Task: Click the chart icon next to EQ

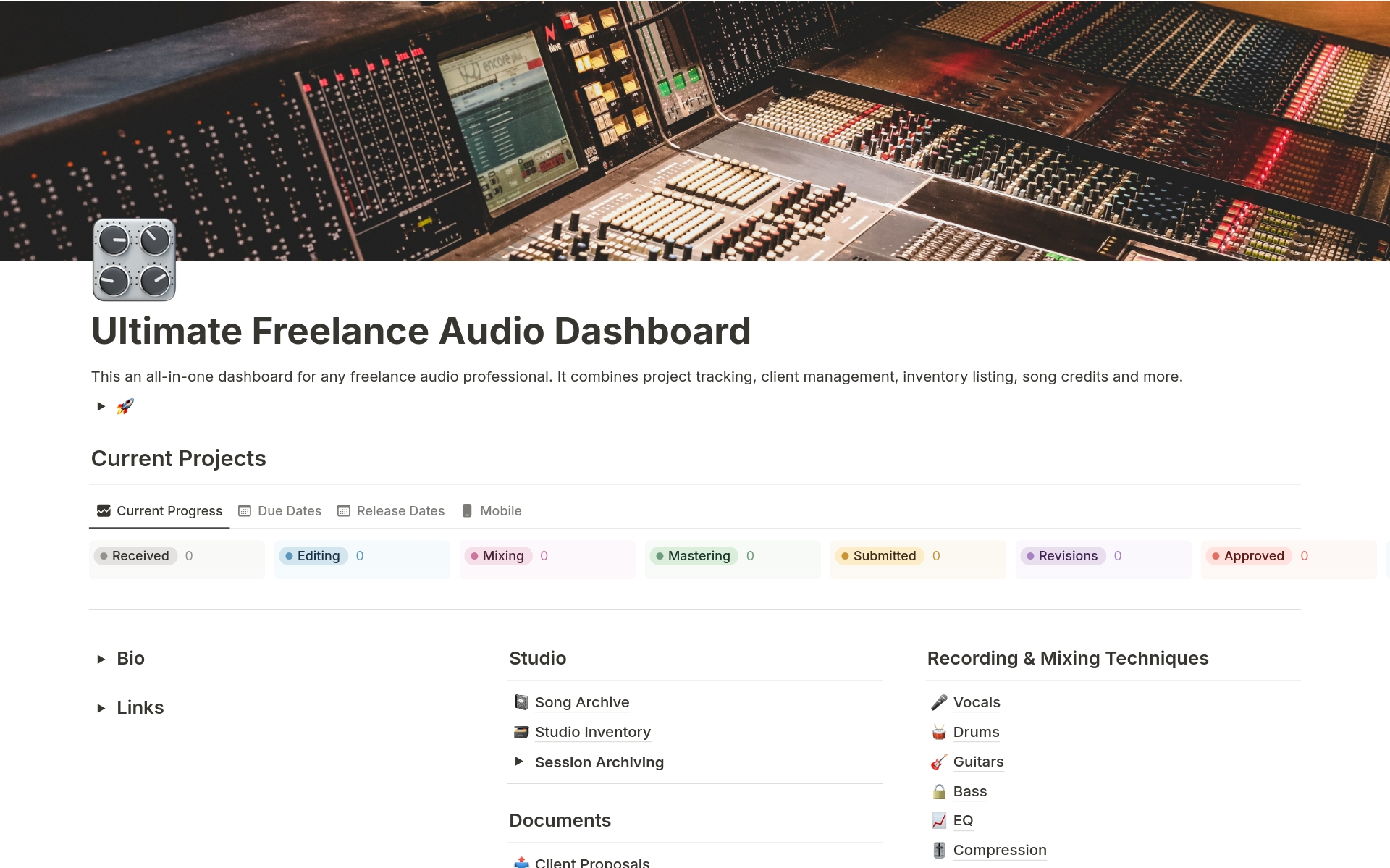Action: [x=939, y=821]
